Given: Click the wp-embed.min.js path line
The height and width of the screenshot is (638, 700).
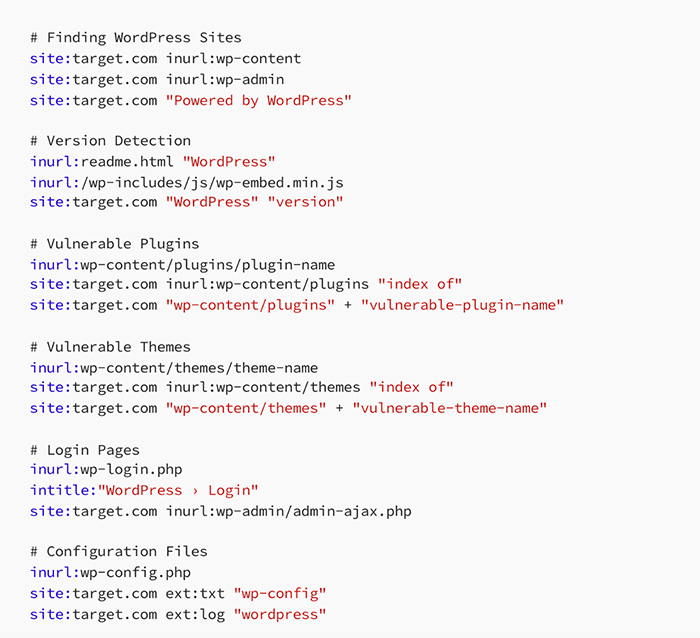Looking at the screenshot, I should coord(186,182).
